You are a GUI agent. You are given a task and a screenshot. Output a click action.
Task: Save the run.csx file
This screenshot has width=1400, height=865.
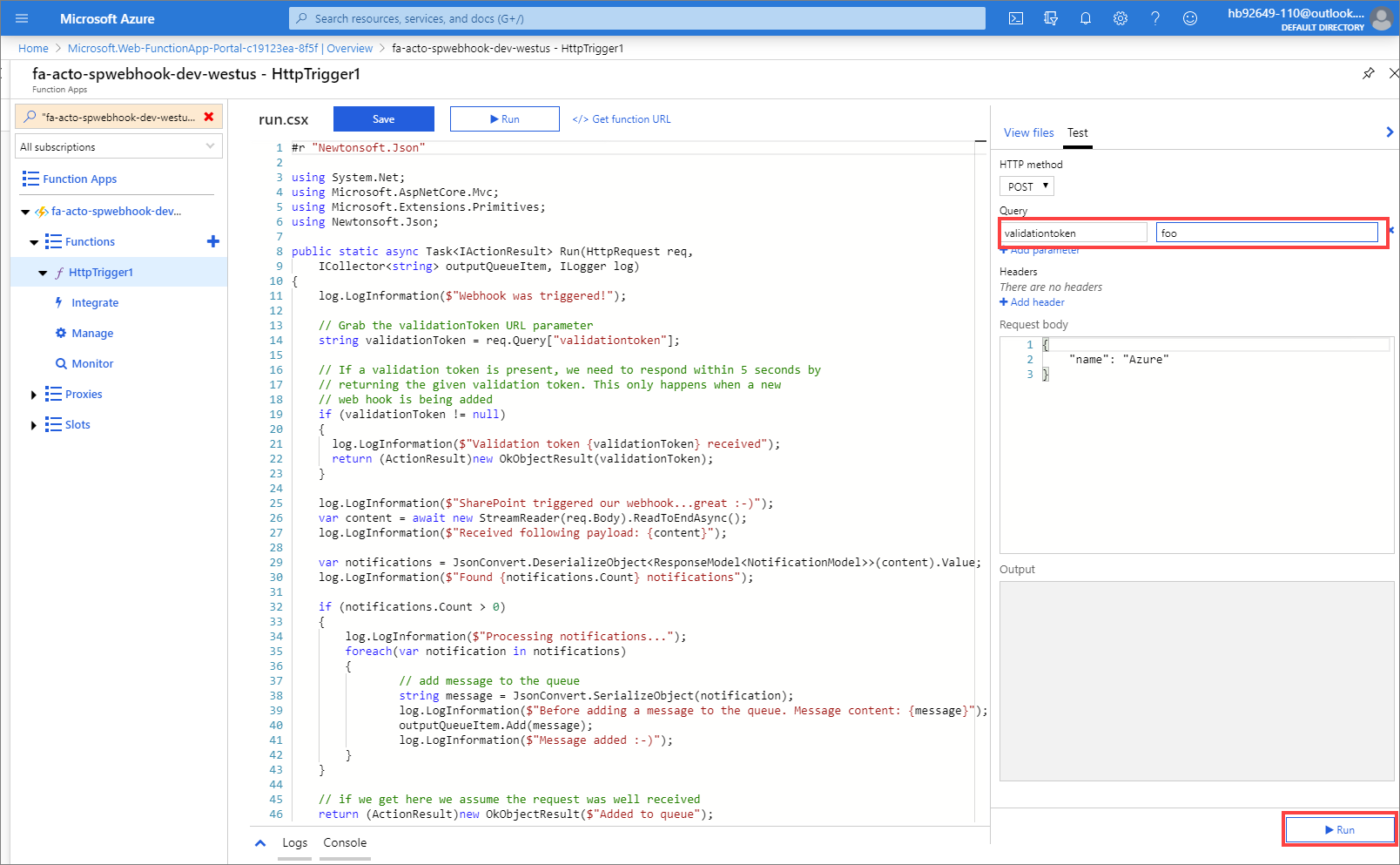point(384,119)
